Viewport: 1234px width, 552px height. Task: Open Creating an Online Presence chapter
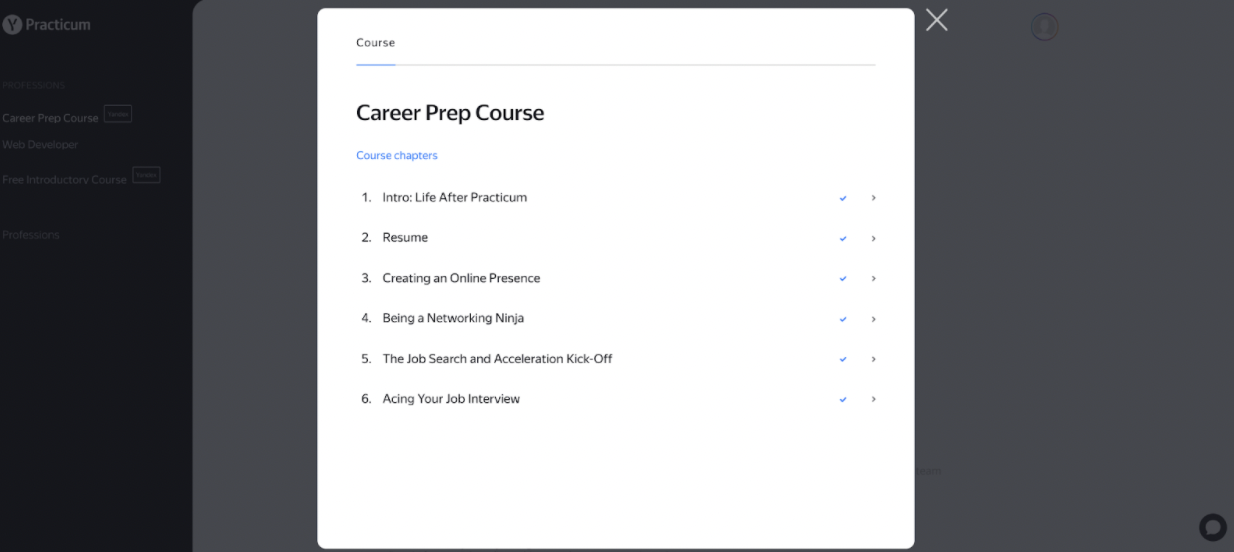(x=461, y=278)
